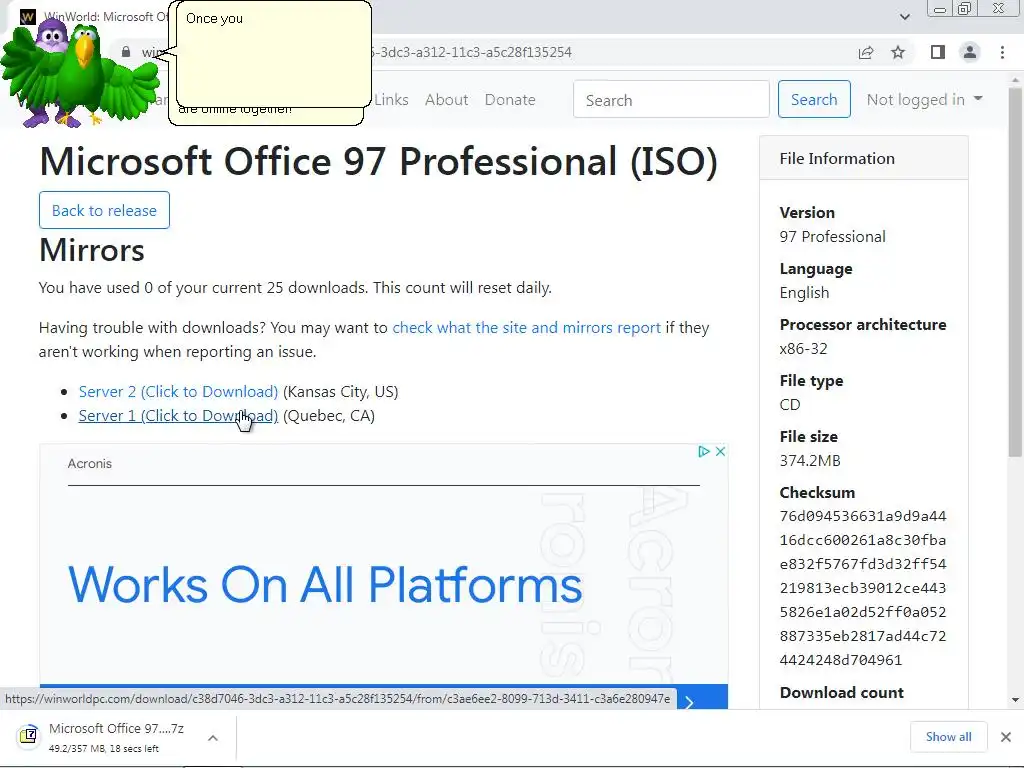Download from Server 2 Kansas City
The height and width of the screenshot is (768, 1024).
178,392
